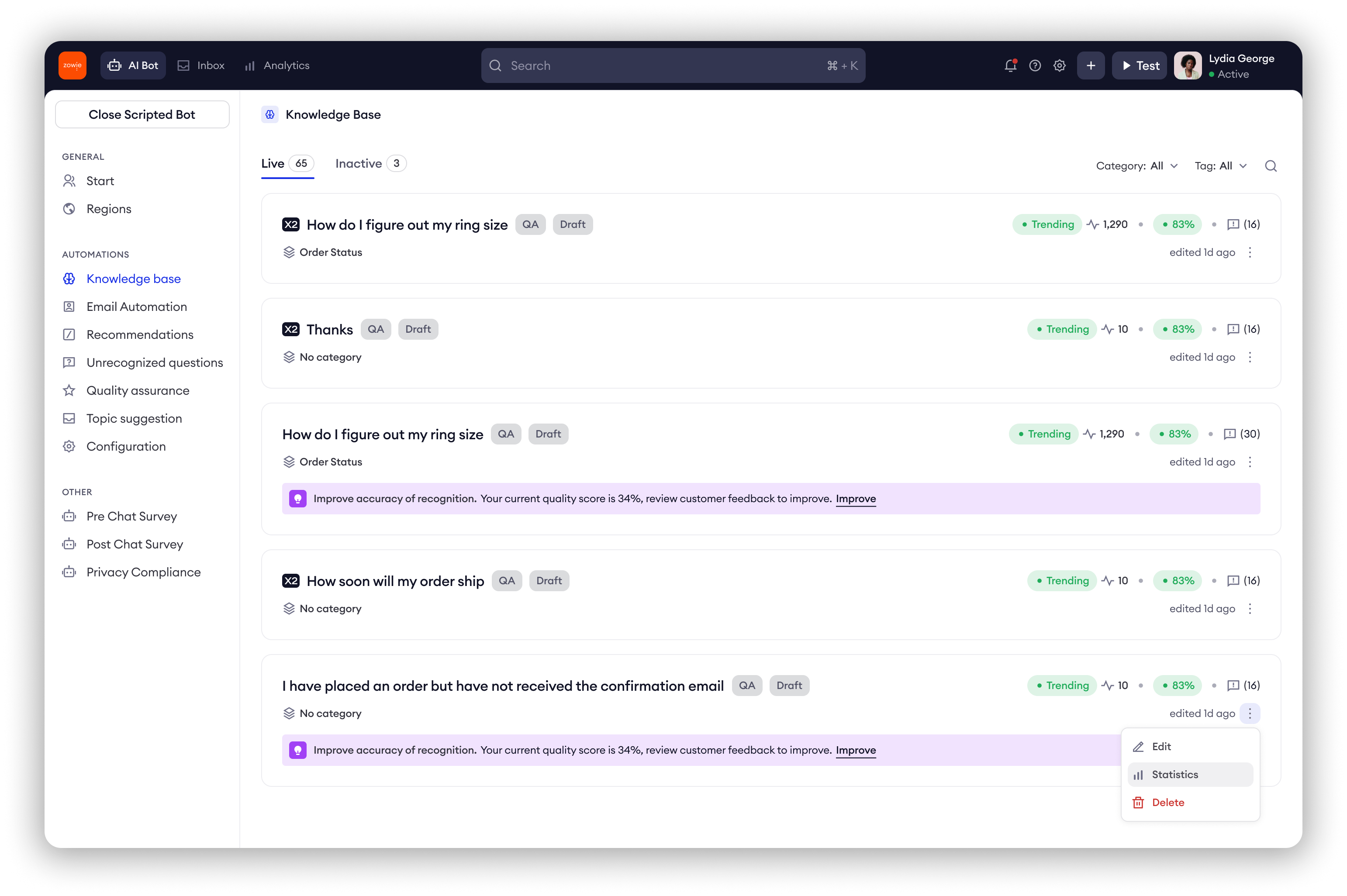Screen dimensions: 1347x896
Task: Open Unrecognized questions in the sidebar
Action: pos(154,363)
